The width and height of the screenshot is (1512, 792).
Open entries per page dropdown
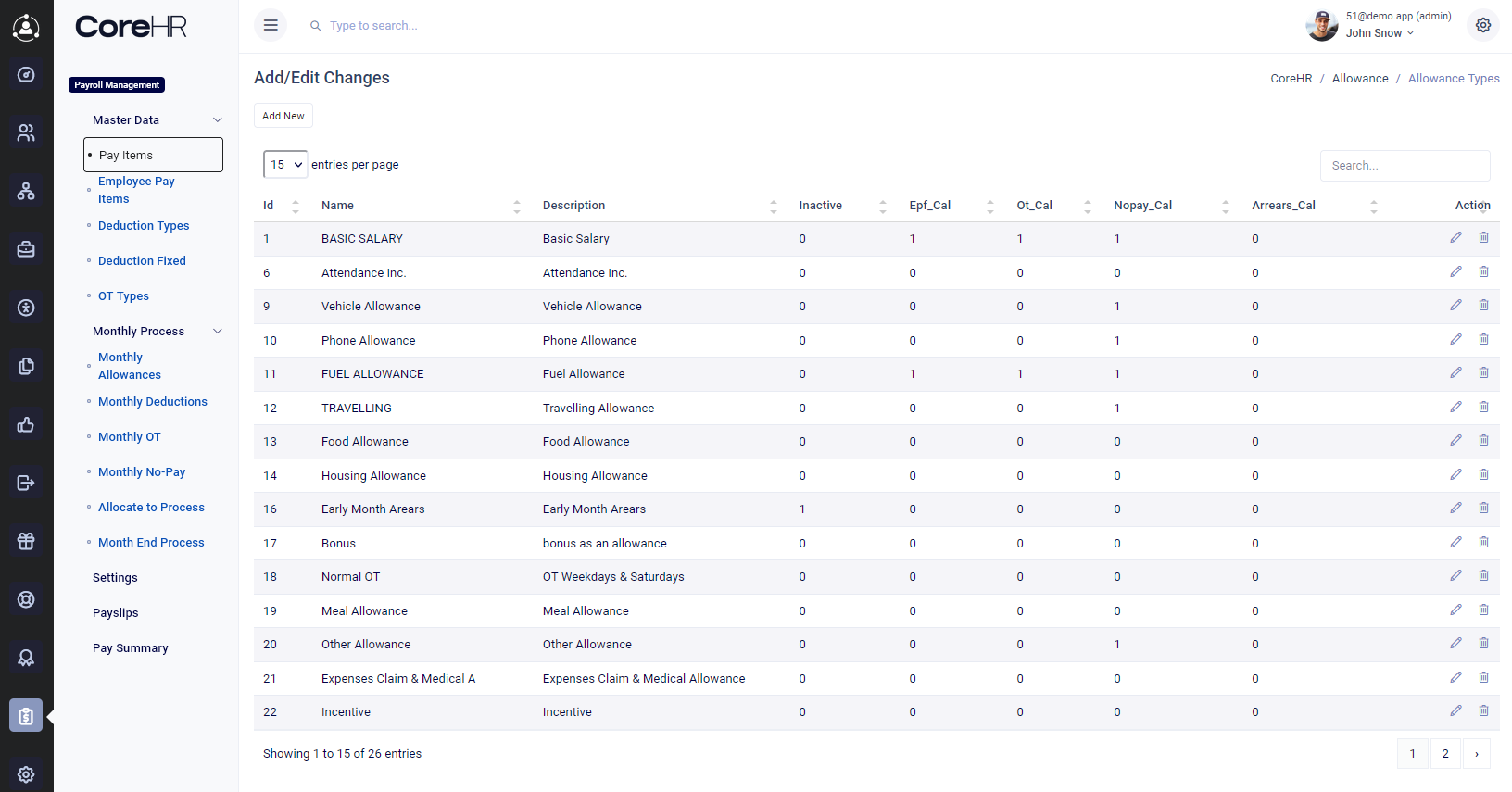click(285, 165)
